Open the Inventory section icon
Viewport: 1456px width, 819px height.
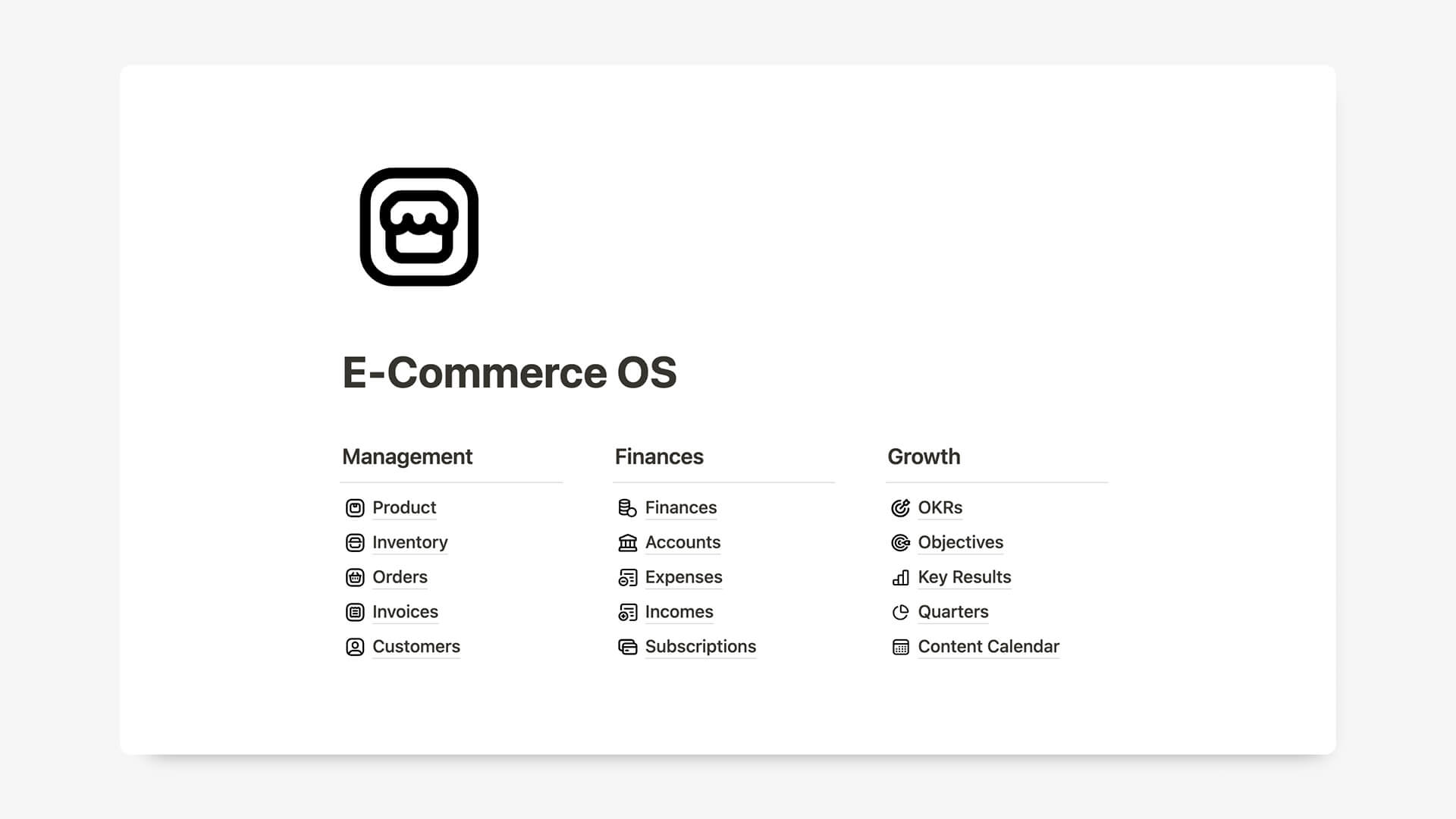click(x=355, y=541)
